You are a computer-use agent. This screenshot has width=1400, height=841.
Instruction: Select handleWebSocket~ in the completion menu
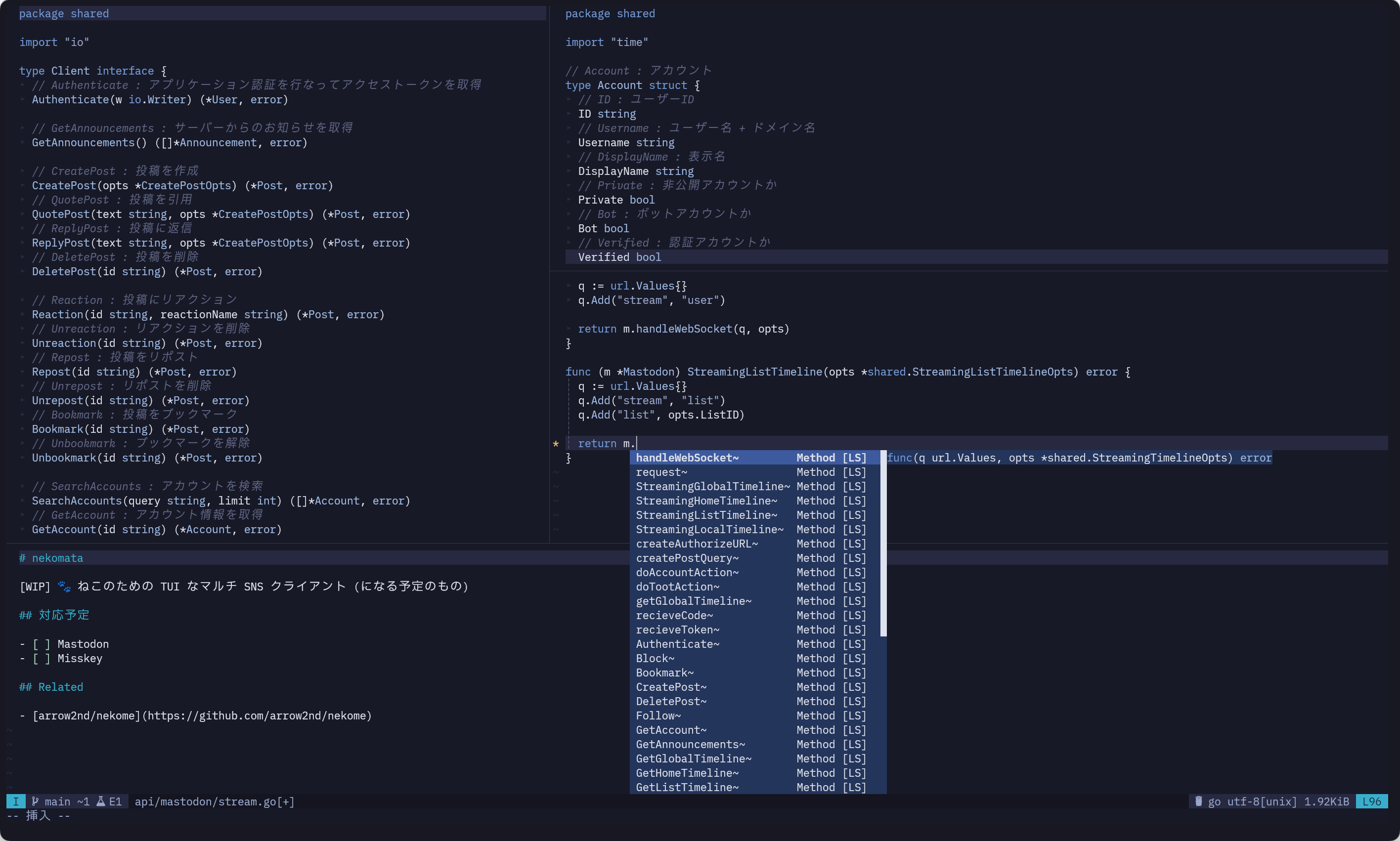pos(686,458)
